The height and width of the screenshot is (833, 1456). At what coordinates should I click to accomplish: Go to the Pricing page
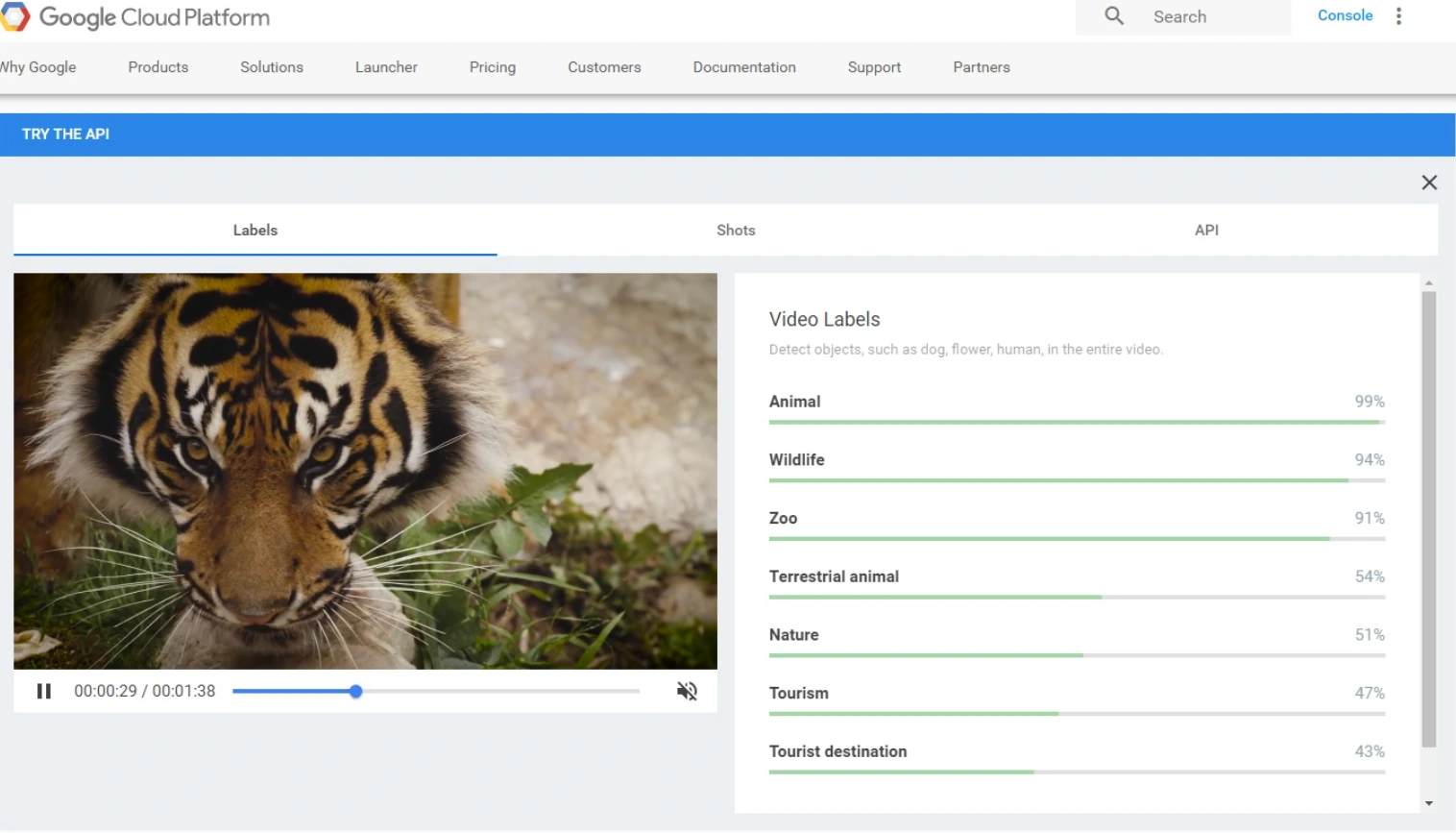pos(493,67)
